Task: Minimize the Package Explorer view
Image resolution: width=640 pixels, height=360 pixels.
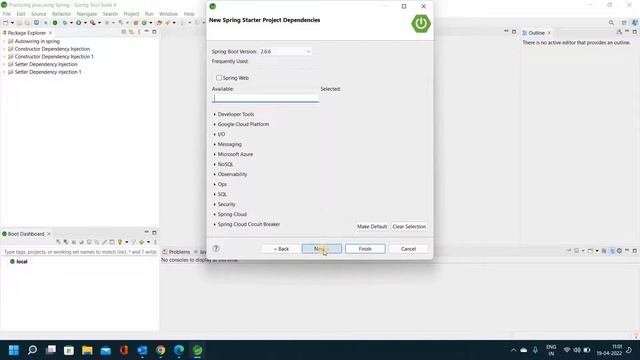Action: pos(147,32)
